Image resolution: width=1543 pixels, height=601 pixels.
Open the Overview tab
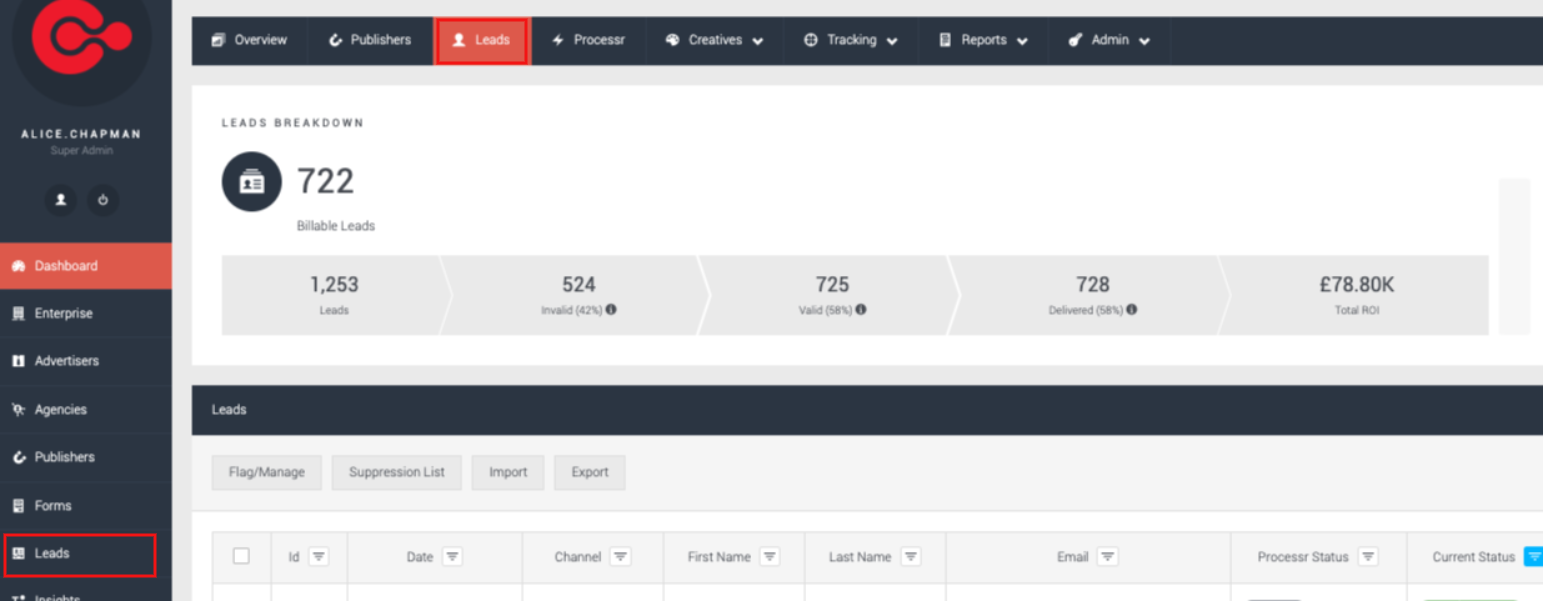point(249,40)
